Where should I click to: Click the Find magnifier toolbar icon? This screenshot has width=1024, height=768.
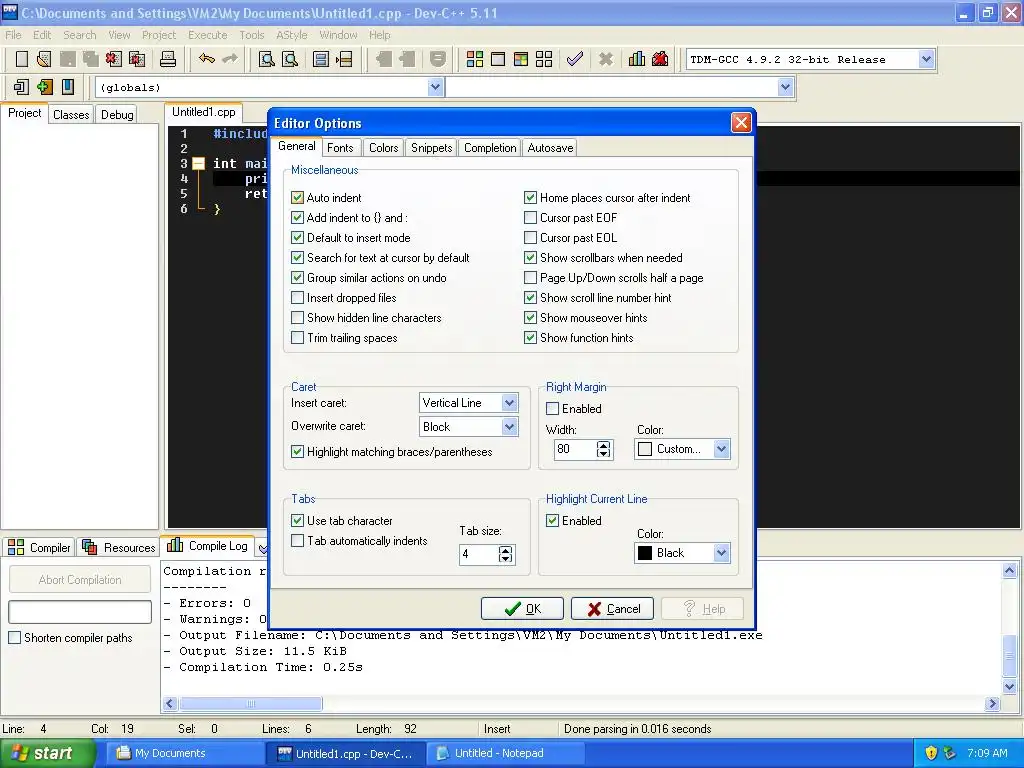click(266, 59)
